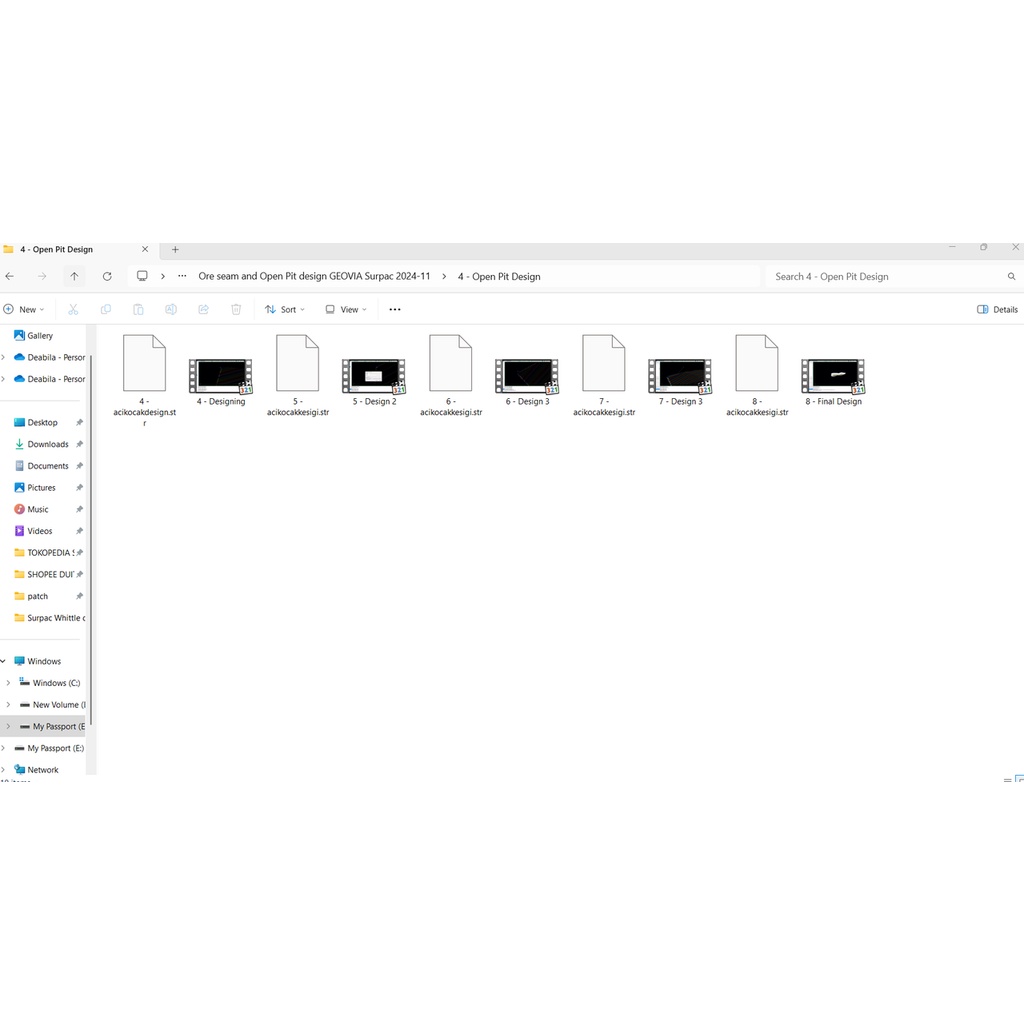Open the View dropdown
1024x1024 pixels.
346,310
